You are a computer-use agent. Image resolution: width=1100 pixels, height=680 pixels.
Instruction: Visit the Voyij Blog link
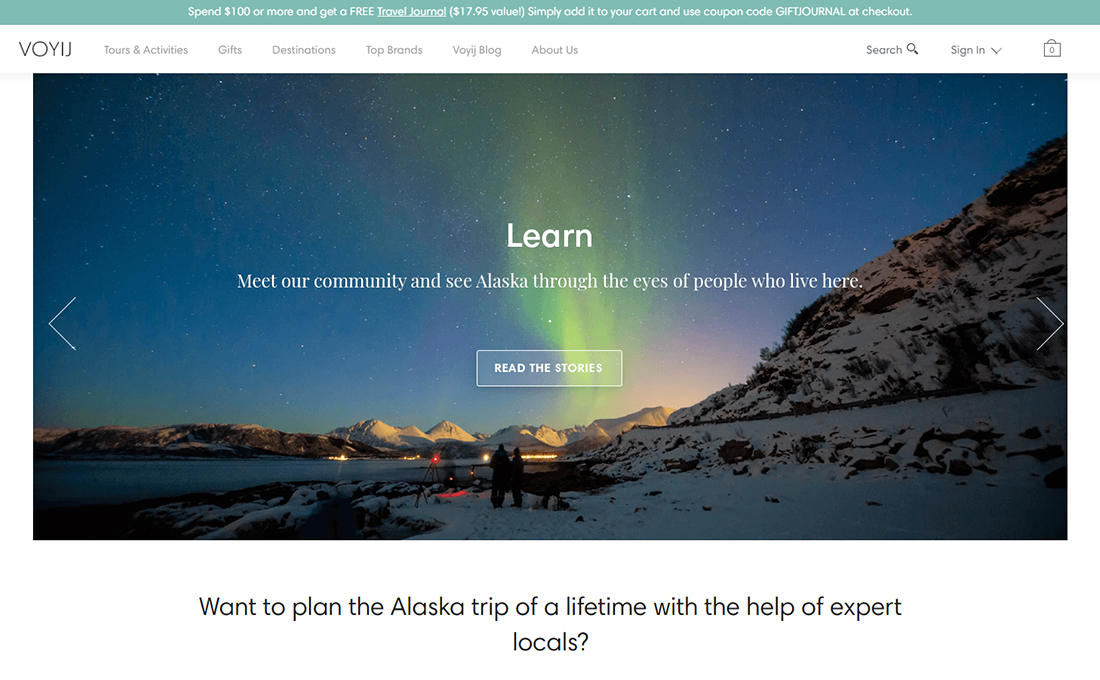[476, 50]
